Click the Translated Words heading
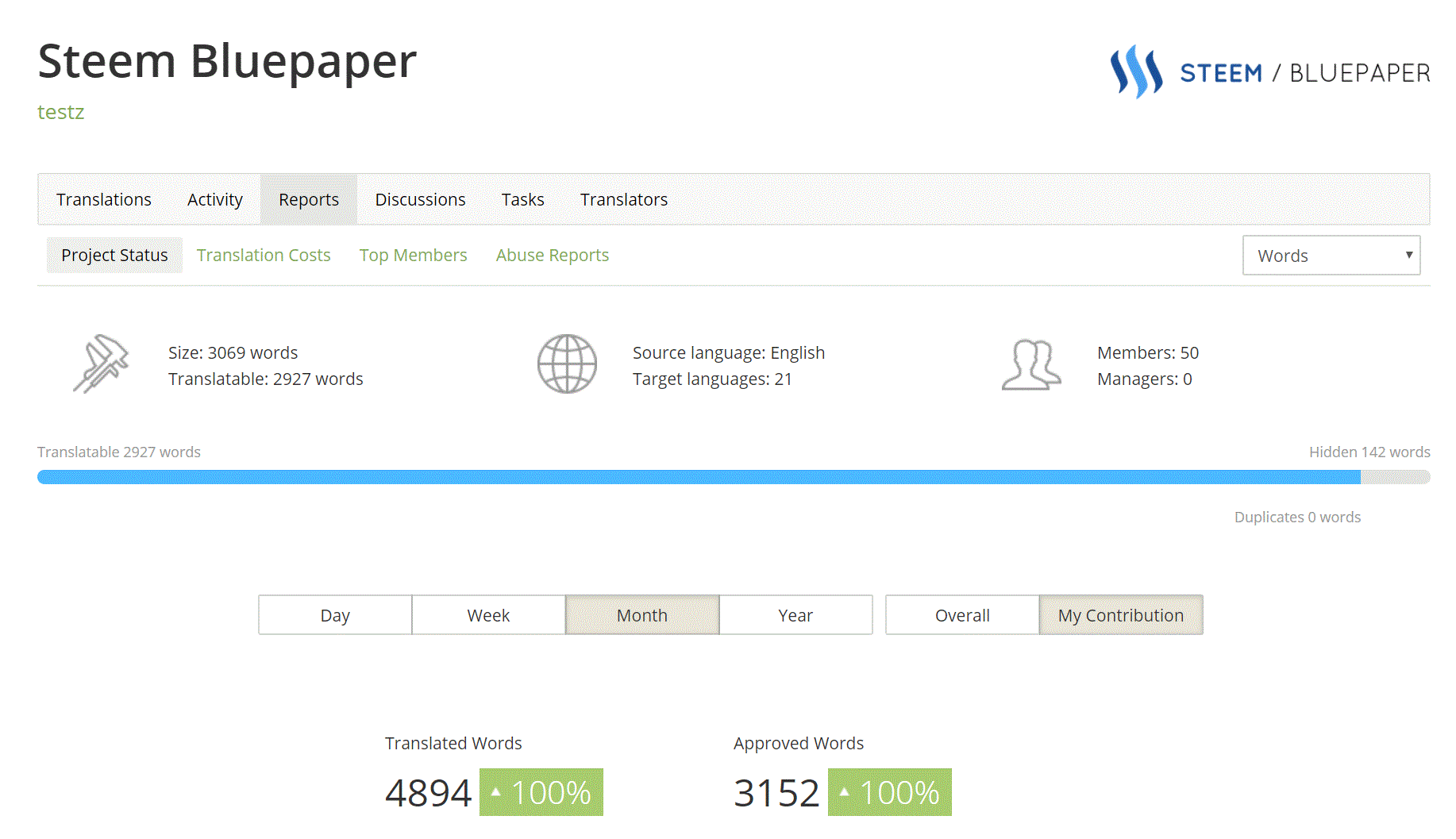Viewport: 1456px width, 839px height. click(x=453, y=743)
